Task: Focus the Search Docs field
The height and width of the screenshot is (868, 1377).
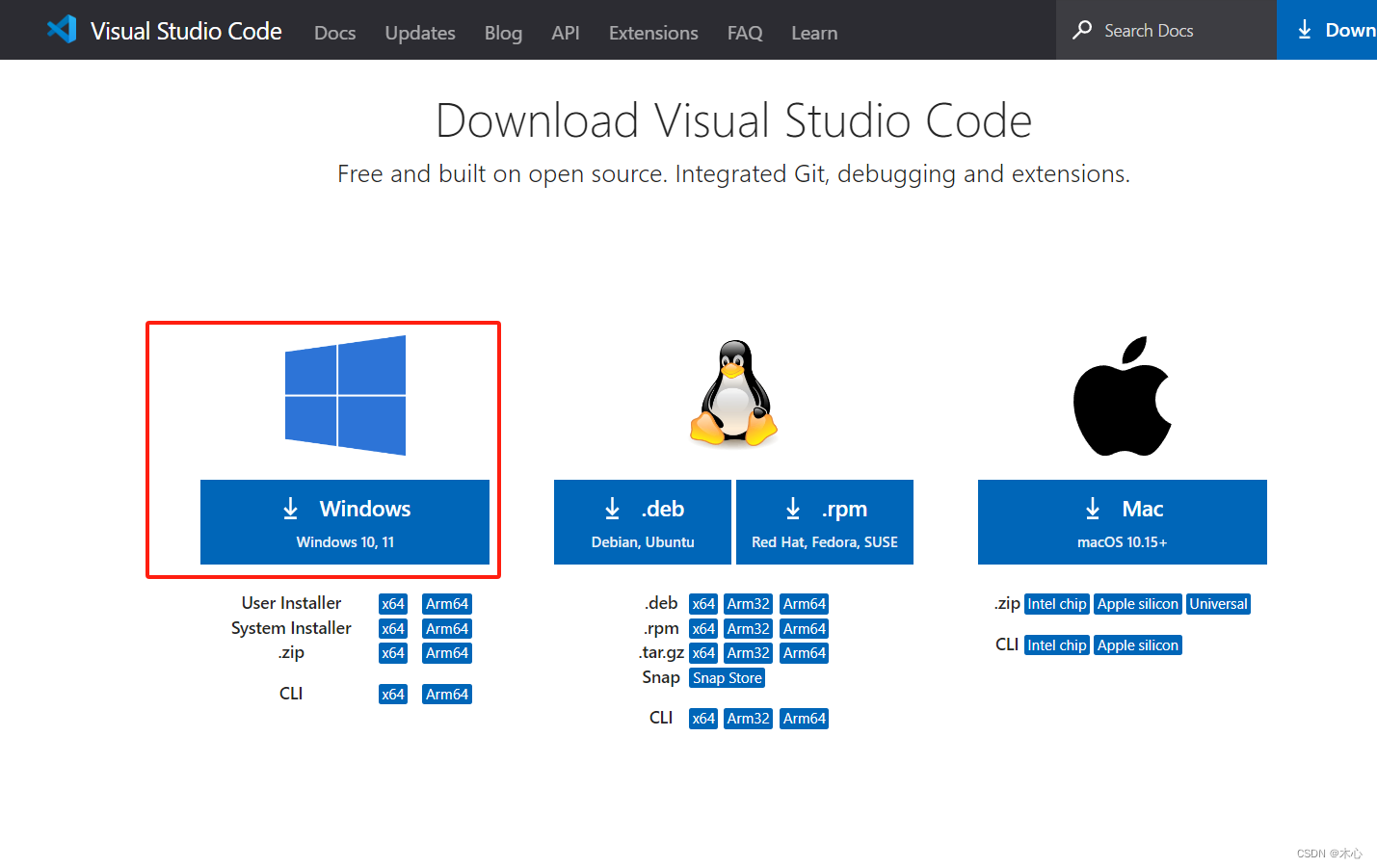Action: pyautogui.click(x=1166, y=30)
